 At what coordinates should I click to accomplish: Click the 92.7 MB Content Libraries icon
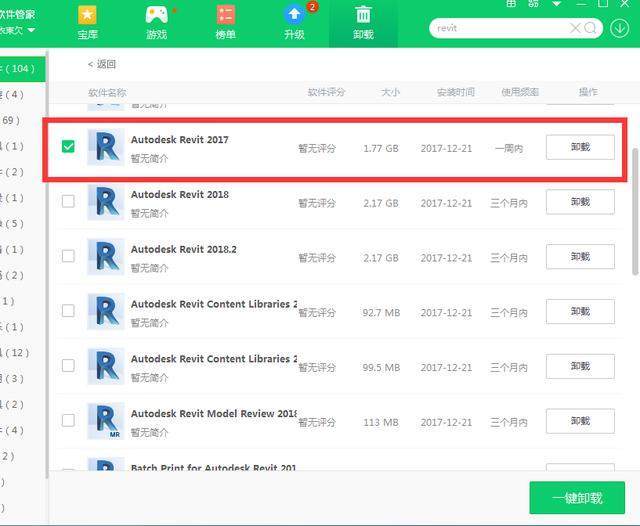[106, 311]
